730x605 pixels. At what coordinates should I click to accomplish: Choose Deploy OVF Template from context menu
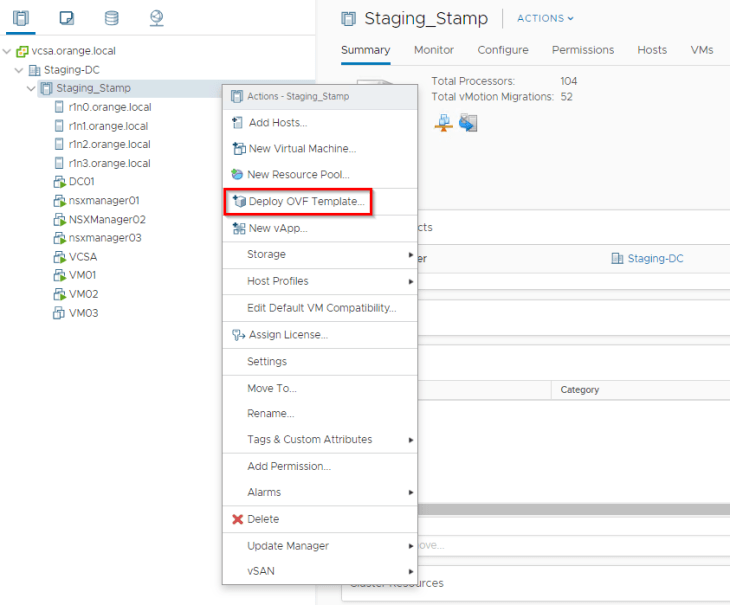(x=307, y=202)
